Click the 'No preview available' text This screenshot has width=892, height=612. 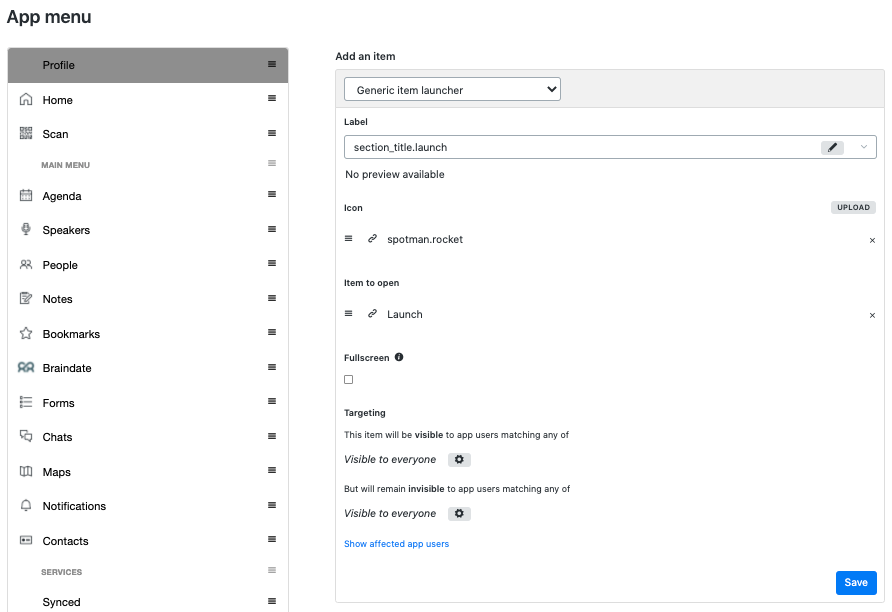click(395, 175)
